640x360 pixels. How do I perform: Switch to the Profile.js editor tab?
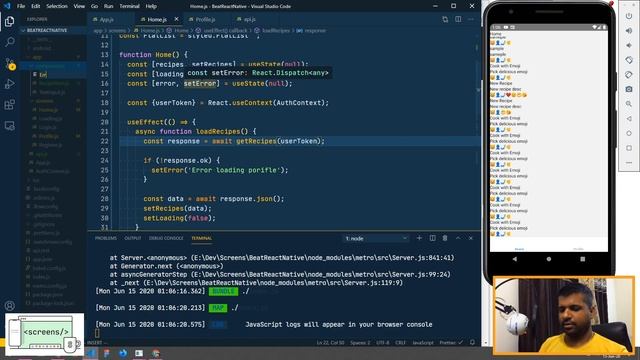[x=205, y=19]
